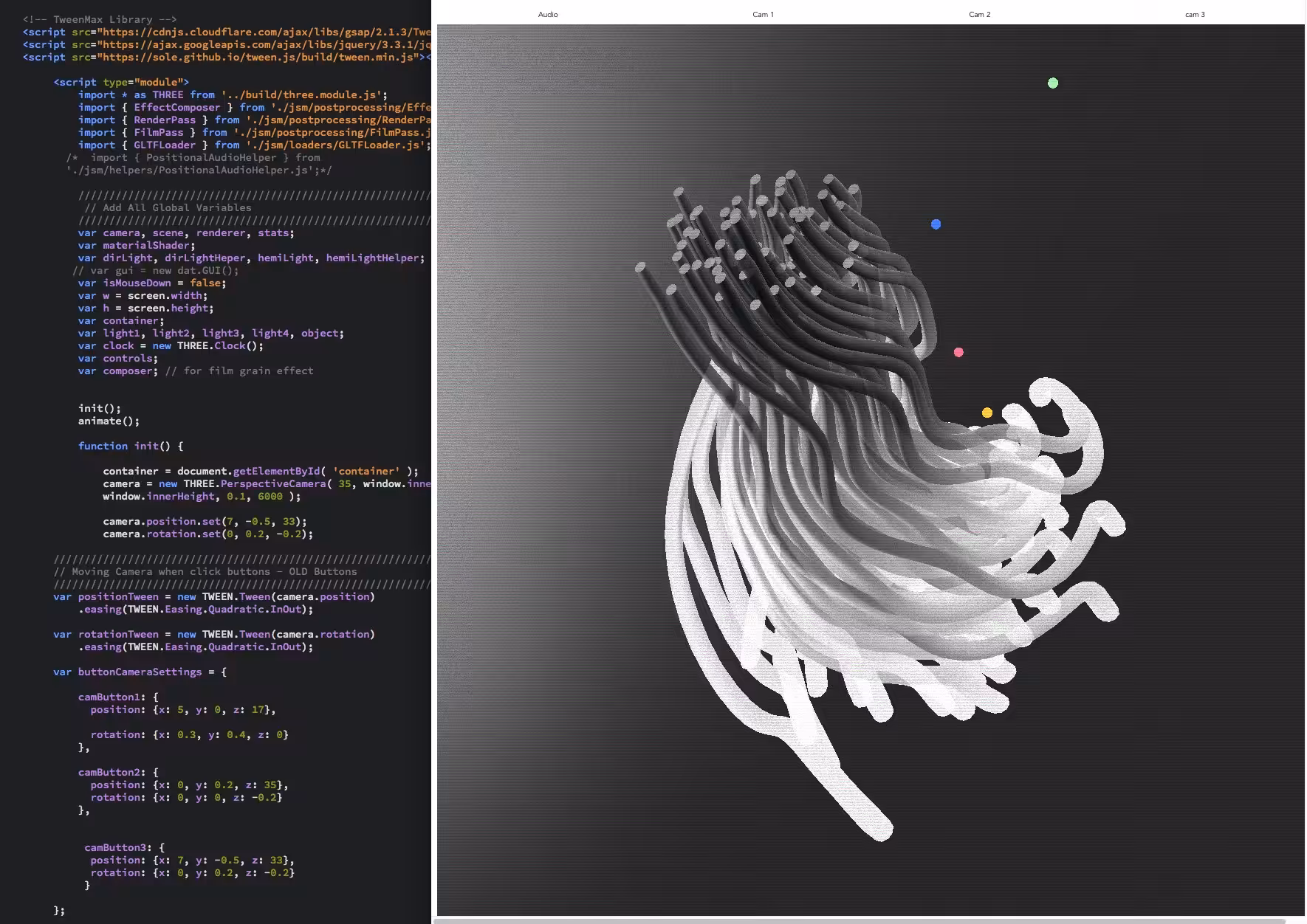This screenshot has height=924, width=1307.
Task: Place cursor on the init(); call
Action: [100, 408]
